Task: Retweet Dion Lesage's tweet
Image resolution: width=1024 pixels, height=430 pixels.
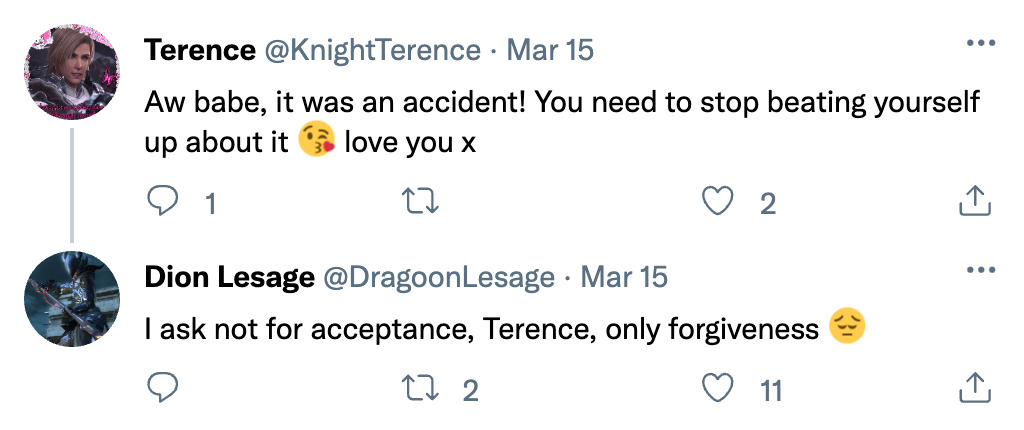Action: (x=412, y=389)
